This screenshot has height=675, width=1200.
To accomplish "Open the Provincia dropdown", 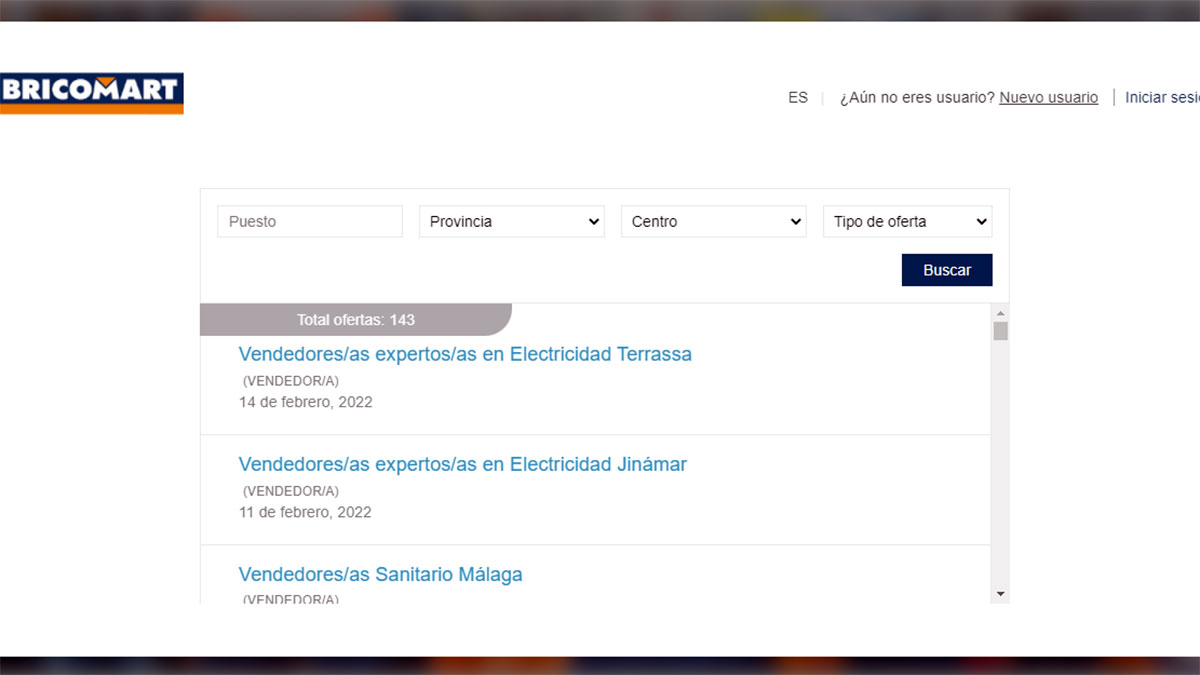I will [511, 221].
